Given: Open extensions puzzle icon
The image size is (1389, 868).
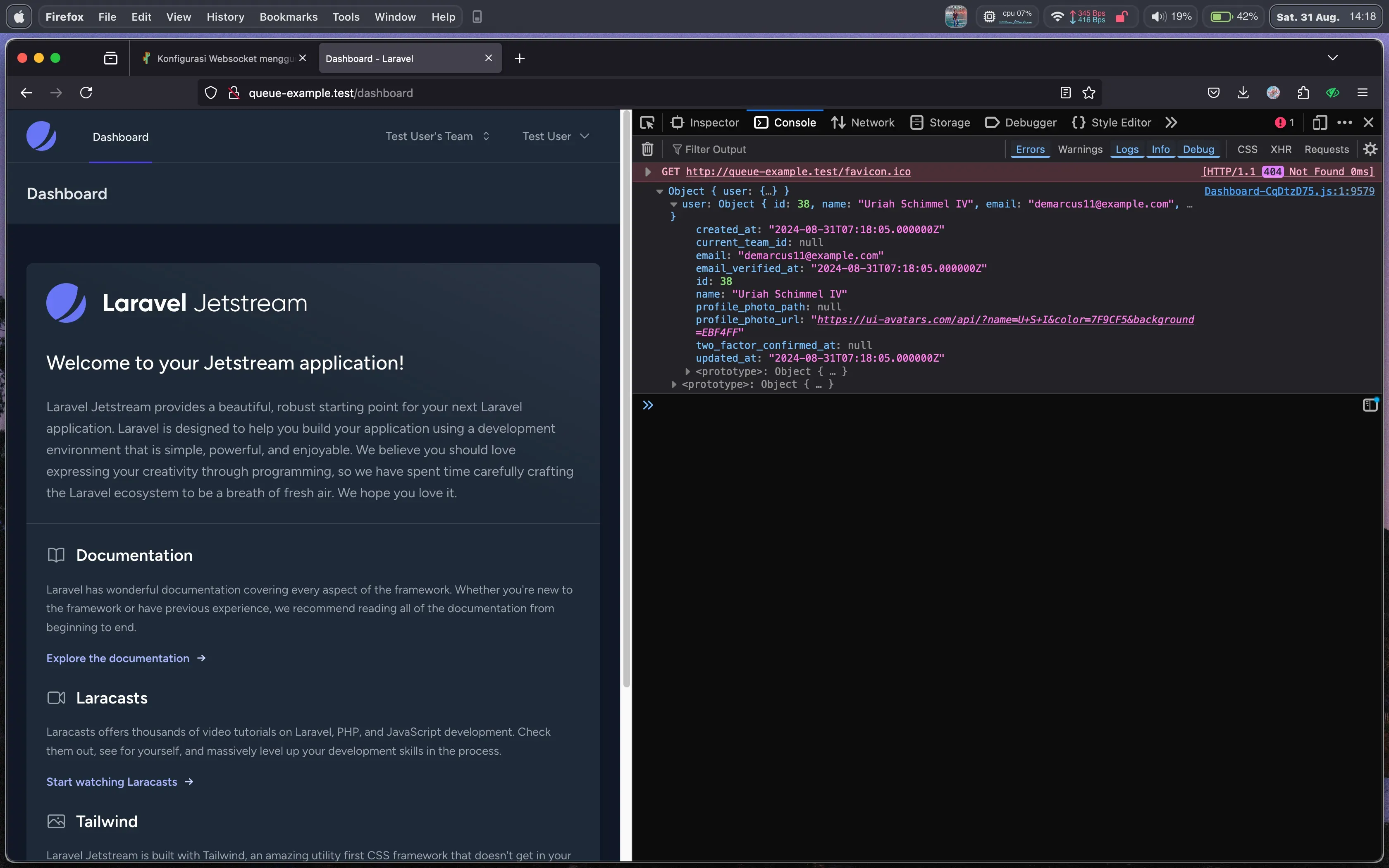Looking at the screenshot, I should click(x=1303, y=93).
